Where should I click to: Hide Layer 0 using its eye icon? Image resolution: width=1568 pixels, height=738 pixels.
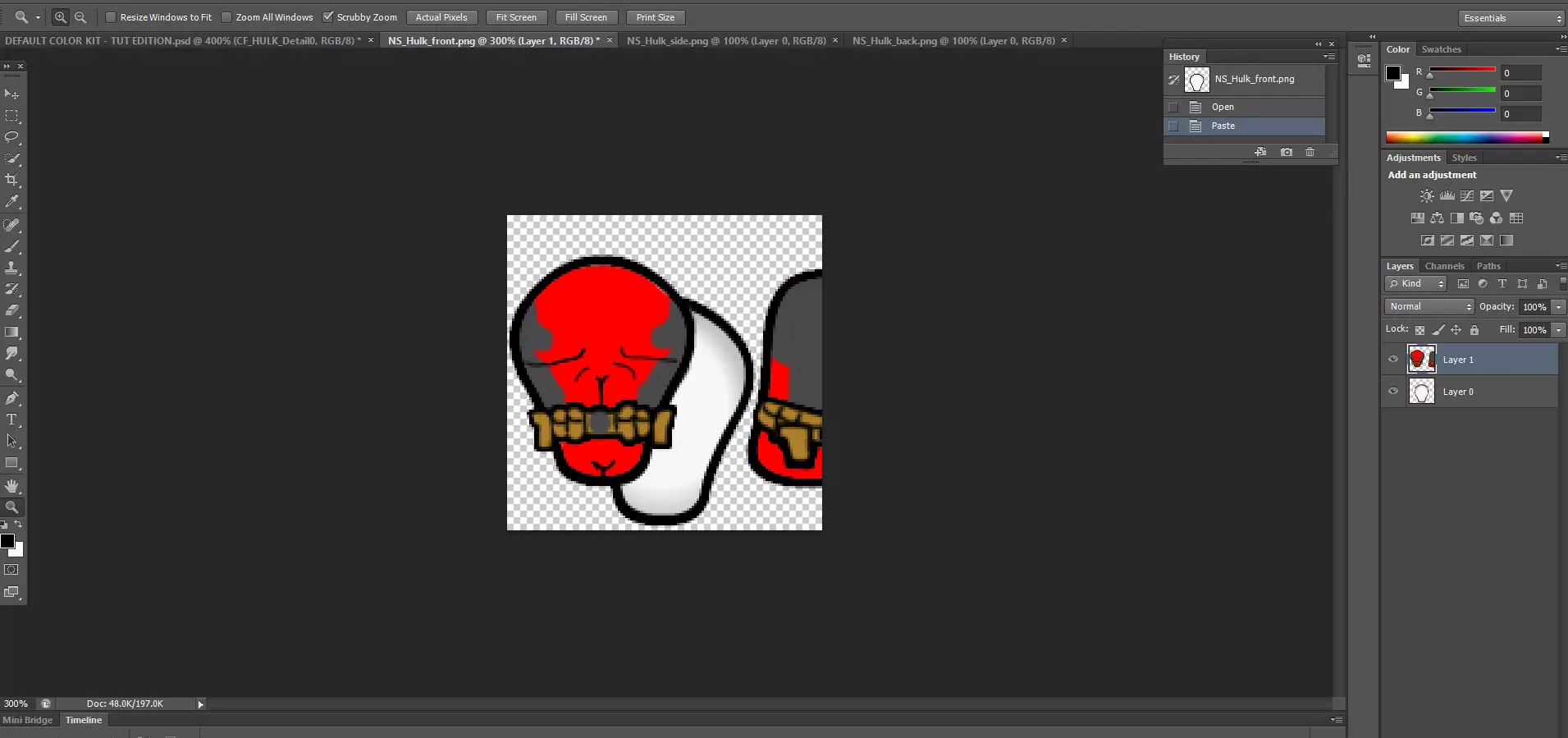pyautogui.click(x=1393, y=392)
